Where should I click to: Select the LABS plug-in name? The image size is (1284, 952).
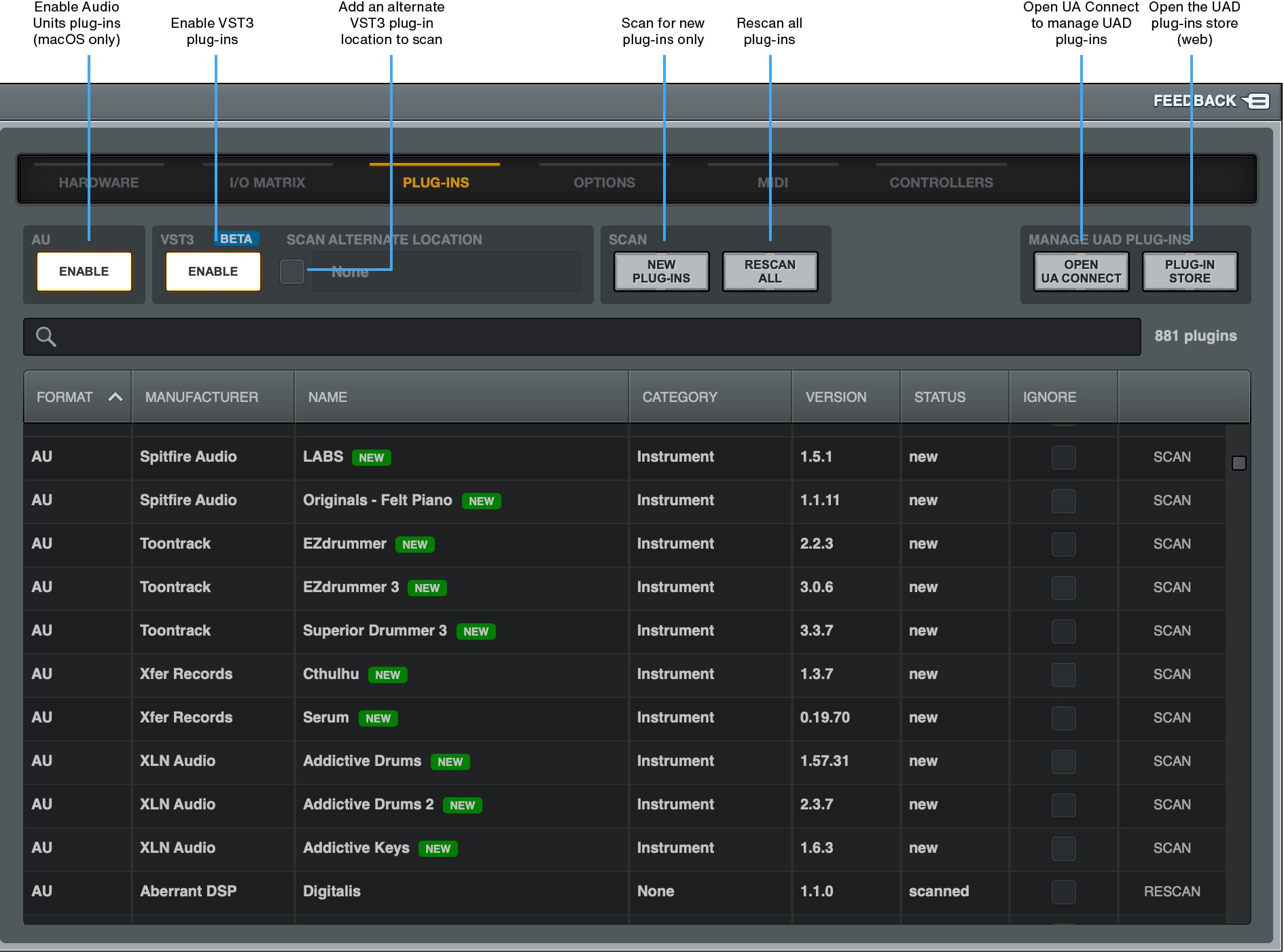[323, 457]
